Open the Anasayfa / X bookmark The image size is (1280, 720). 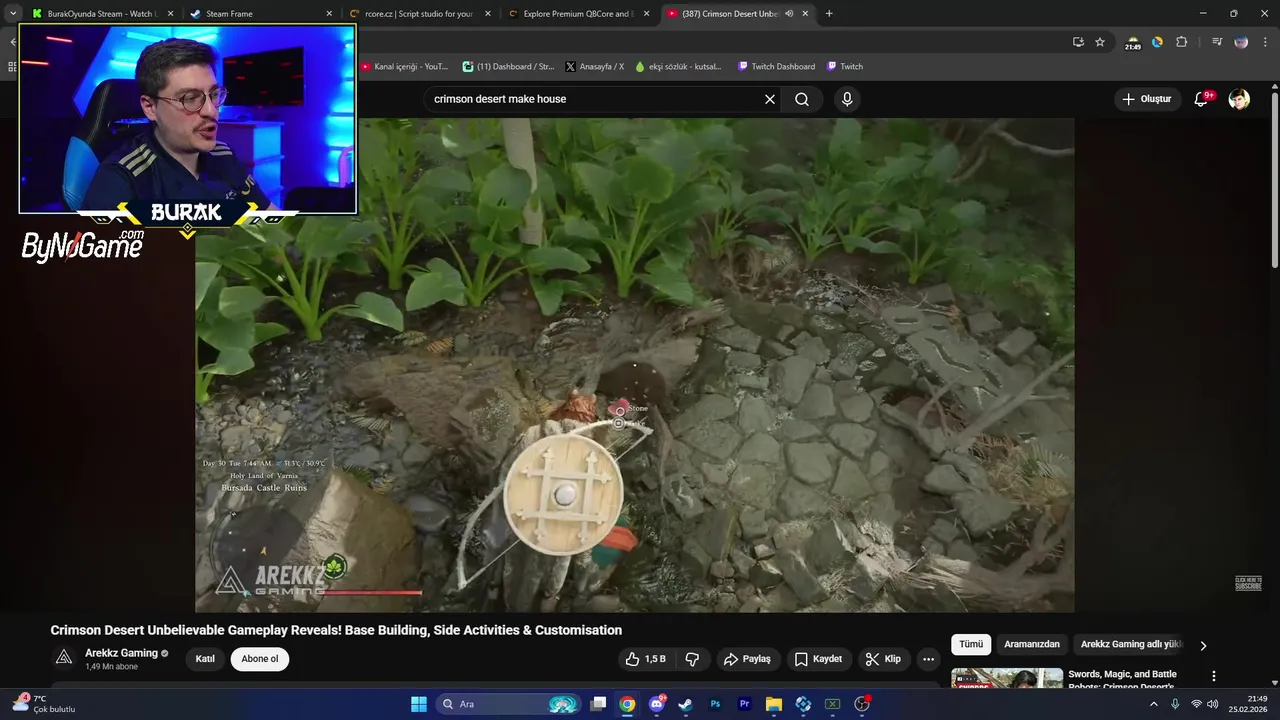click(595, 67)
